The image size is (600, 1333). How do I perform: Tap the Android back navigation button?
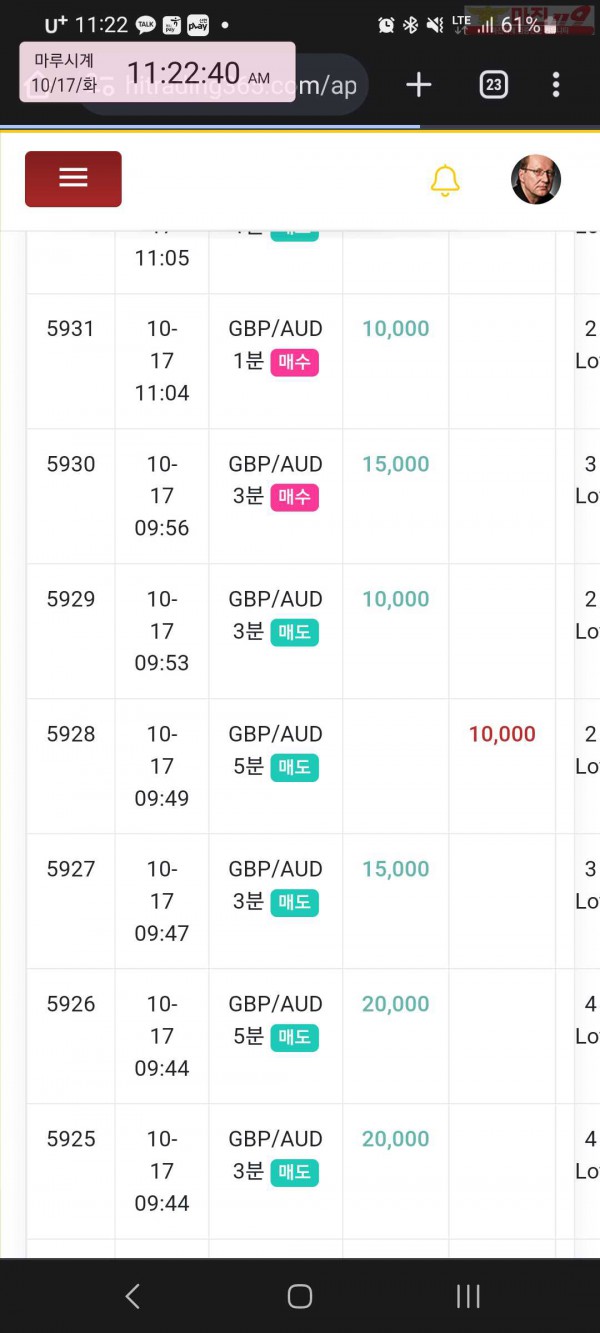[132, 1297]
